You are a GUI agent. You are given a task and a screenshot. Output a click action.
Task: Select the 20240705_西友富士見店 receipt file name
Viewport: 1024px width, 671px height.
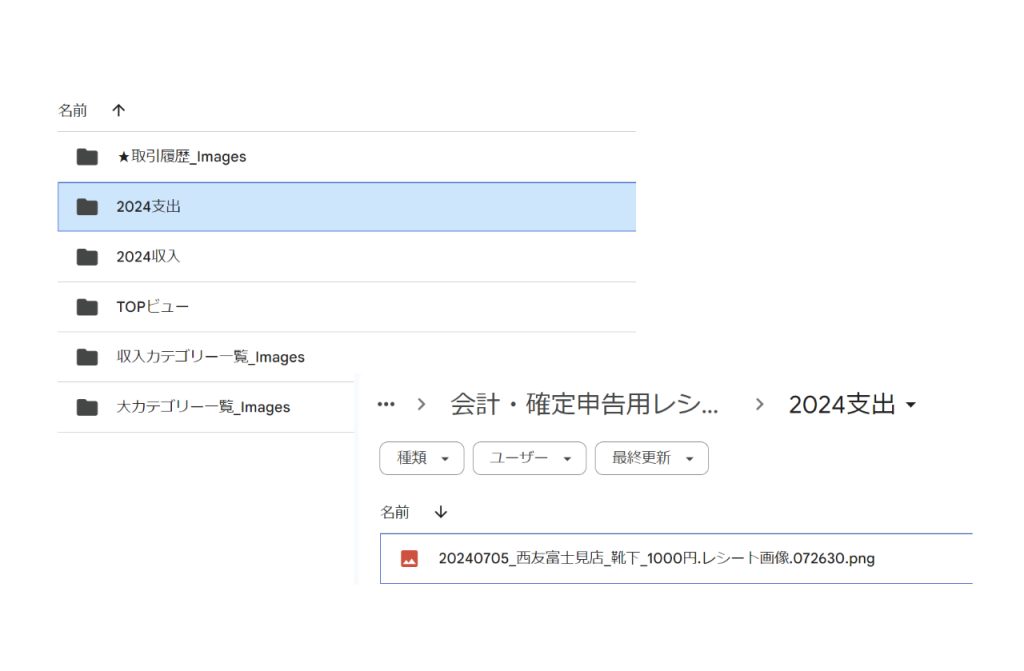pyautogui.click(x=656, y=559)
